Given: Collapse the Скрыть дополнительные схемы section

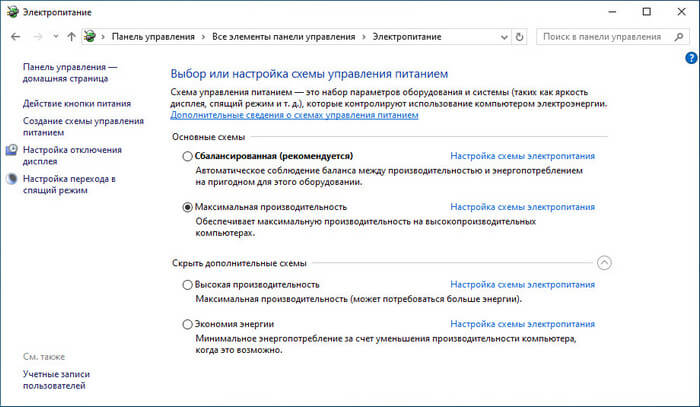Looking at the screenshot, I should click(x=604, y=263).
